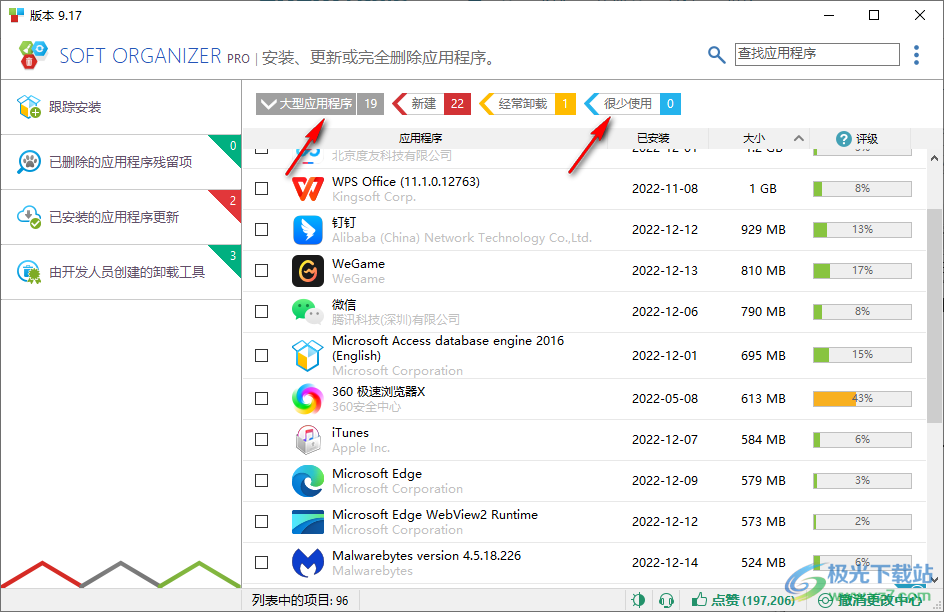Tick the Microsoft Edge checkbox
This screenshot has height=612, width=944.
click(x=261, y=480)
